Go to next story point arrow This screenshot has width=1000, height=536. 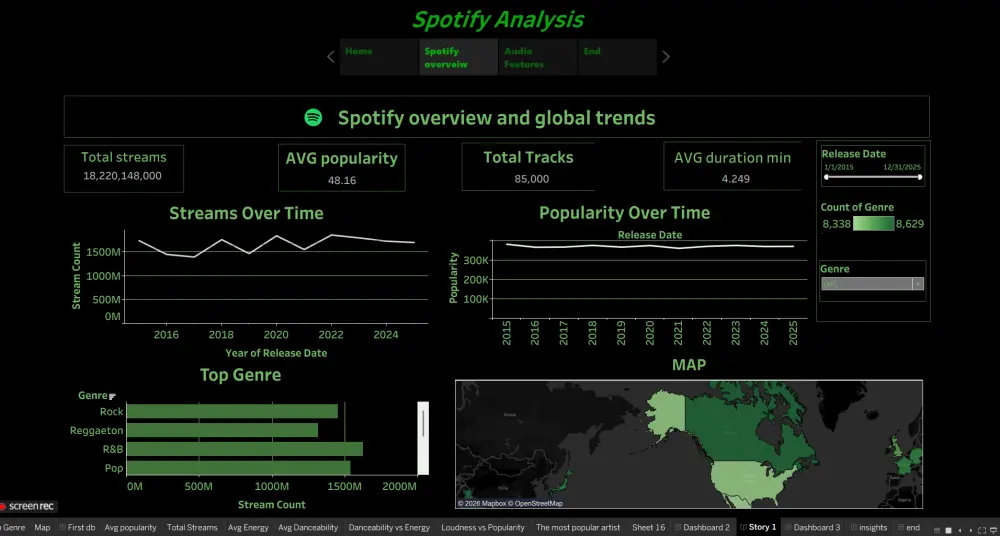(666, 57)
